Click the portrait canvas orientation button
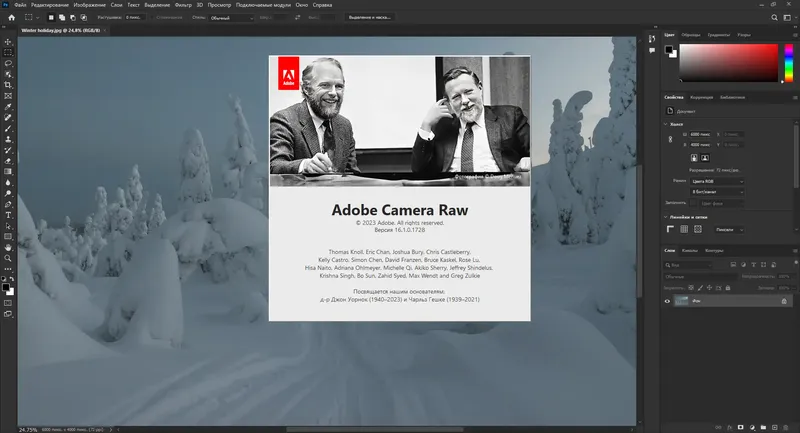The width and height of the screenshot is (800, 433). (694, 158)
